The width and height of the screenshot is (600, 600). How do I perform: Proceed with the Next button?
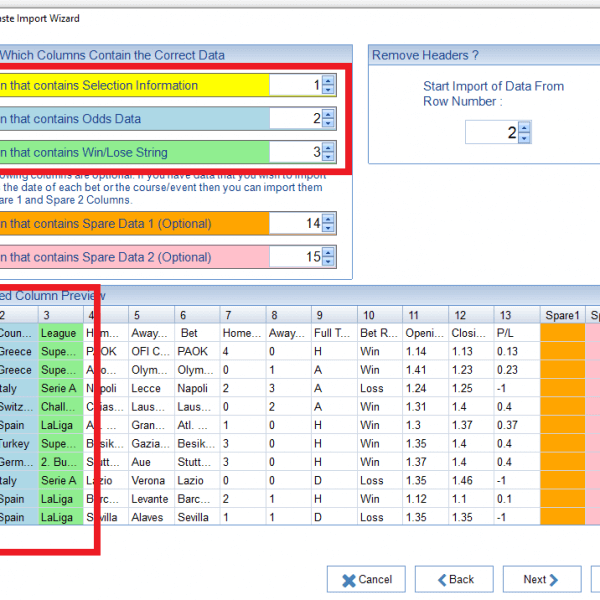pyautogui.click(x=541, y=579)
